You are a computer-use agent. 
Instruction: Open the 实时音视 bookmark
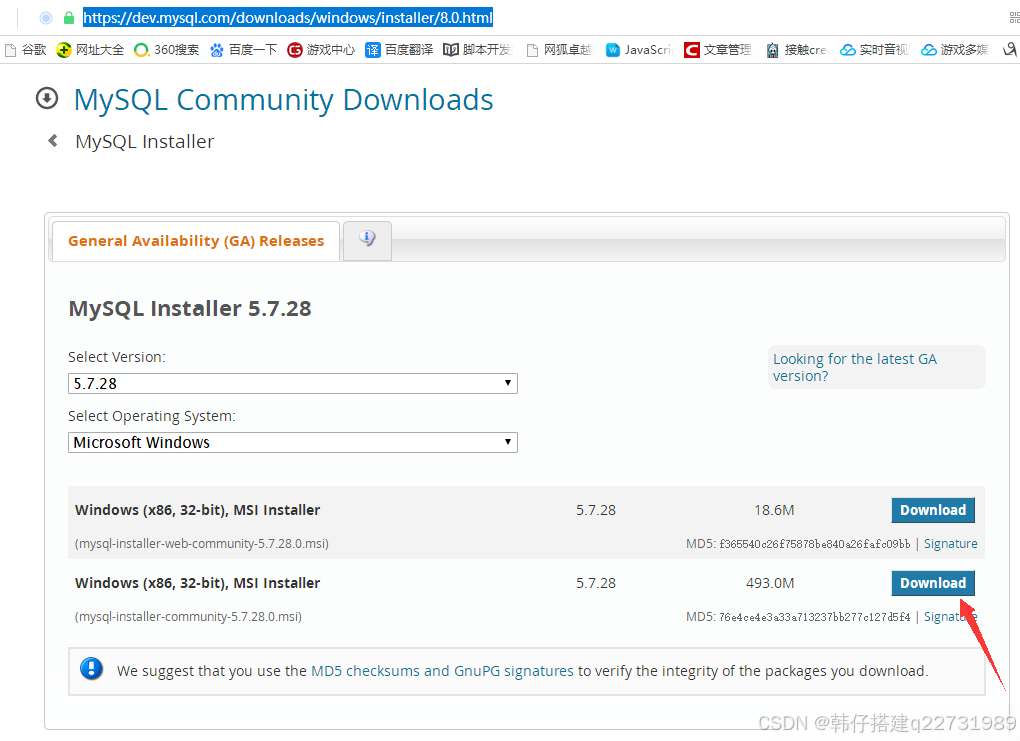[874, 50]
